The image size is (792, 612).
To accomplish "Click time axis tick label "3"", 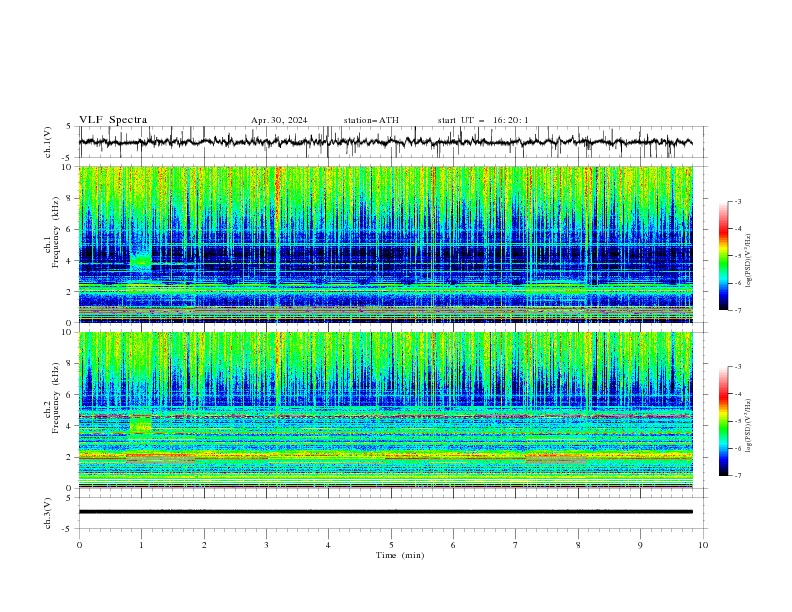I will pos(266,545).
